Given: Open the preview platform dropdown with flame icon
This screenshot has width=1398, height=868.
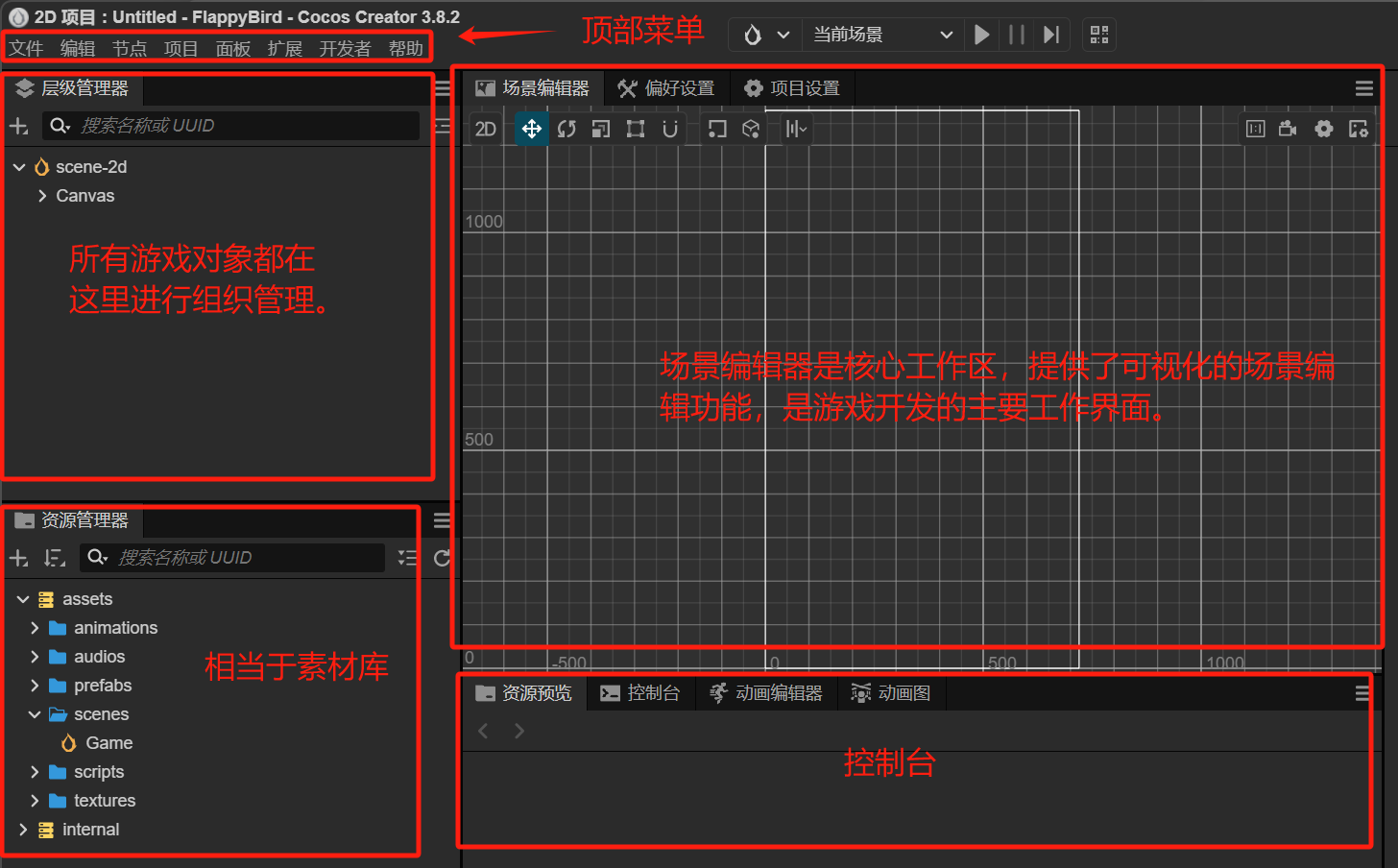Looking at the screenshot, I should [765, 35].
